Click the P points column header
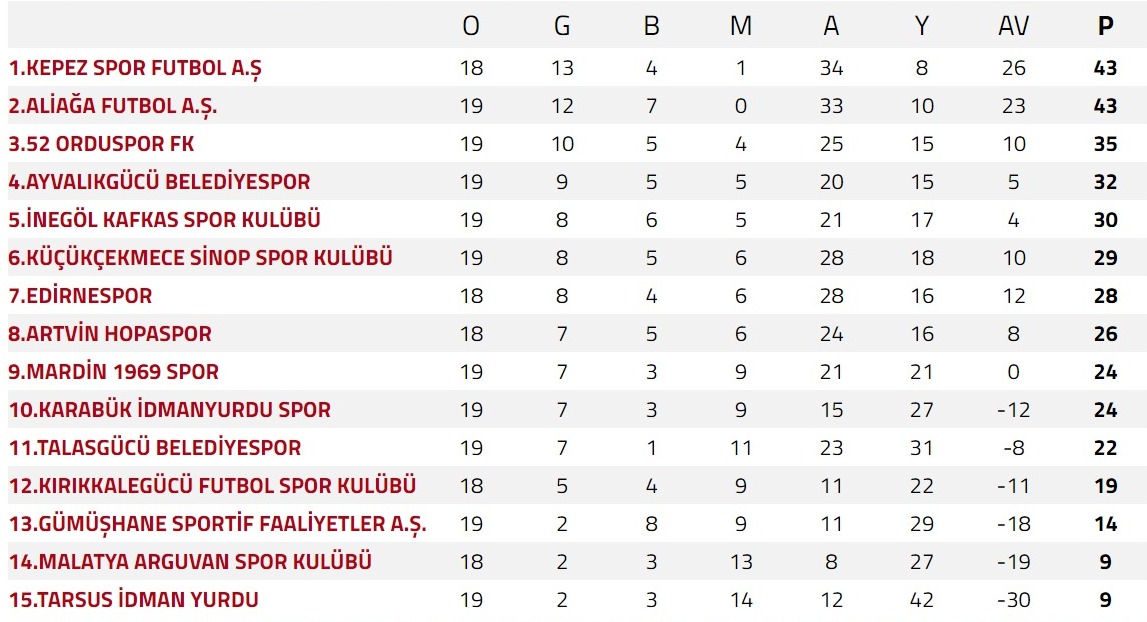The height and width of the screenshot is (622, 1147). pos(1105,26)
